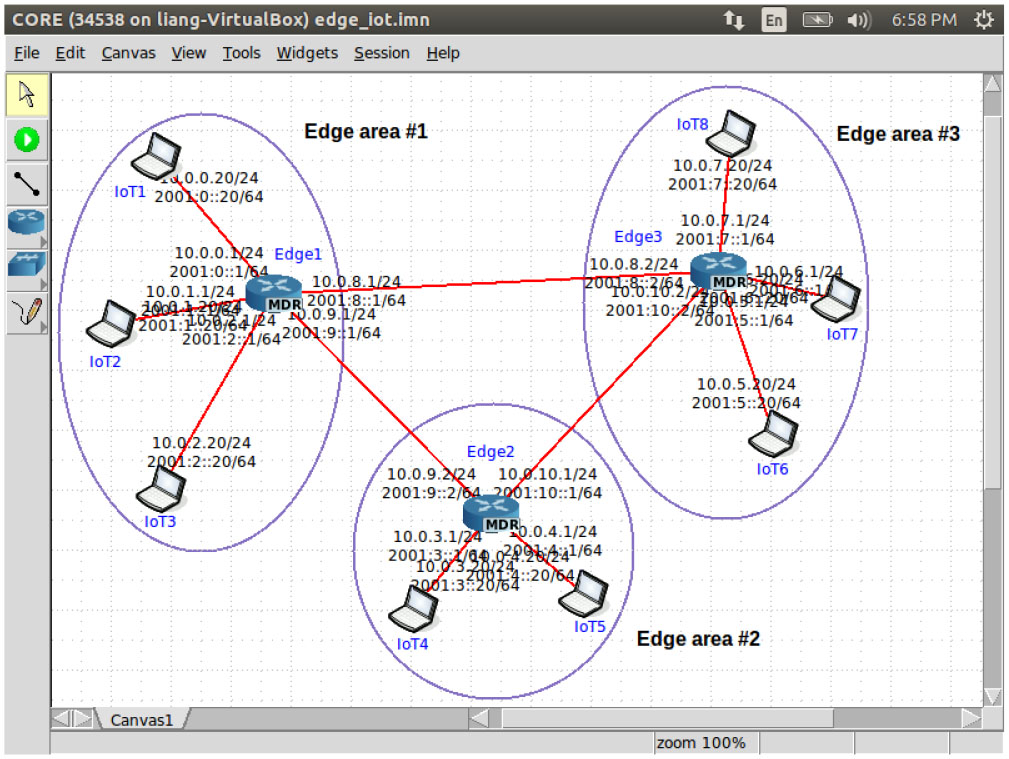This screenshot has height=759, width=1009.
Task: Open the En keyboard language indicator
Action: (773, 20)
